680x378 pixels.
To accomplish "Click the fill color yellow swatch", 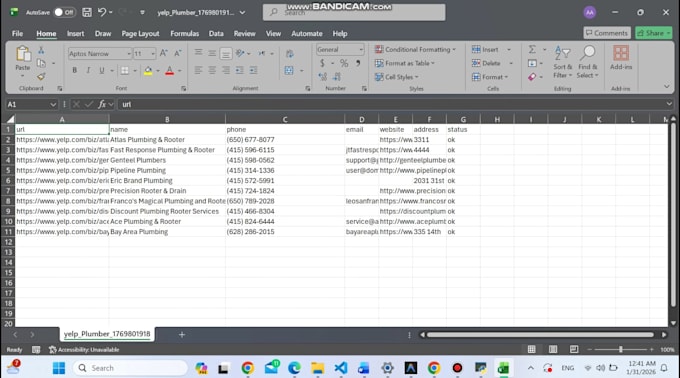I will [148, 71].
